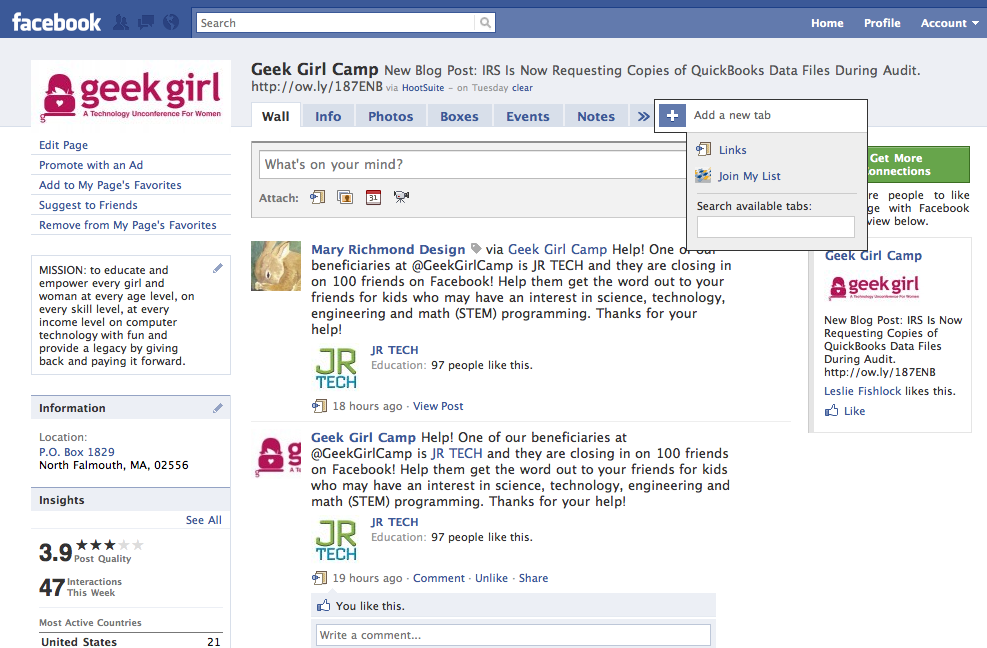Go to Profile in top navigation

(x=882, y=23)
